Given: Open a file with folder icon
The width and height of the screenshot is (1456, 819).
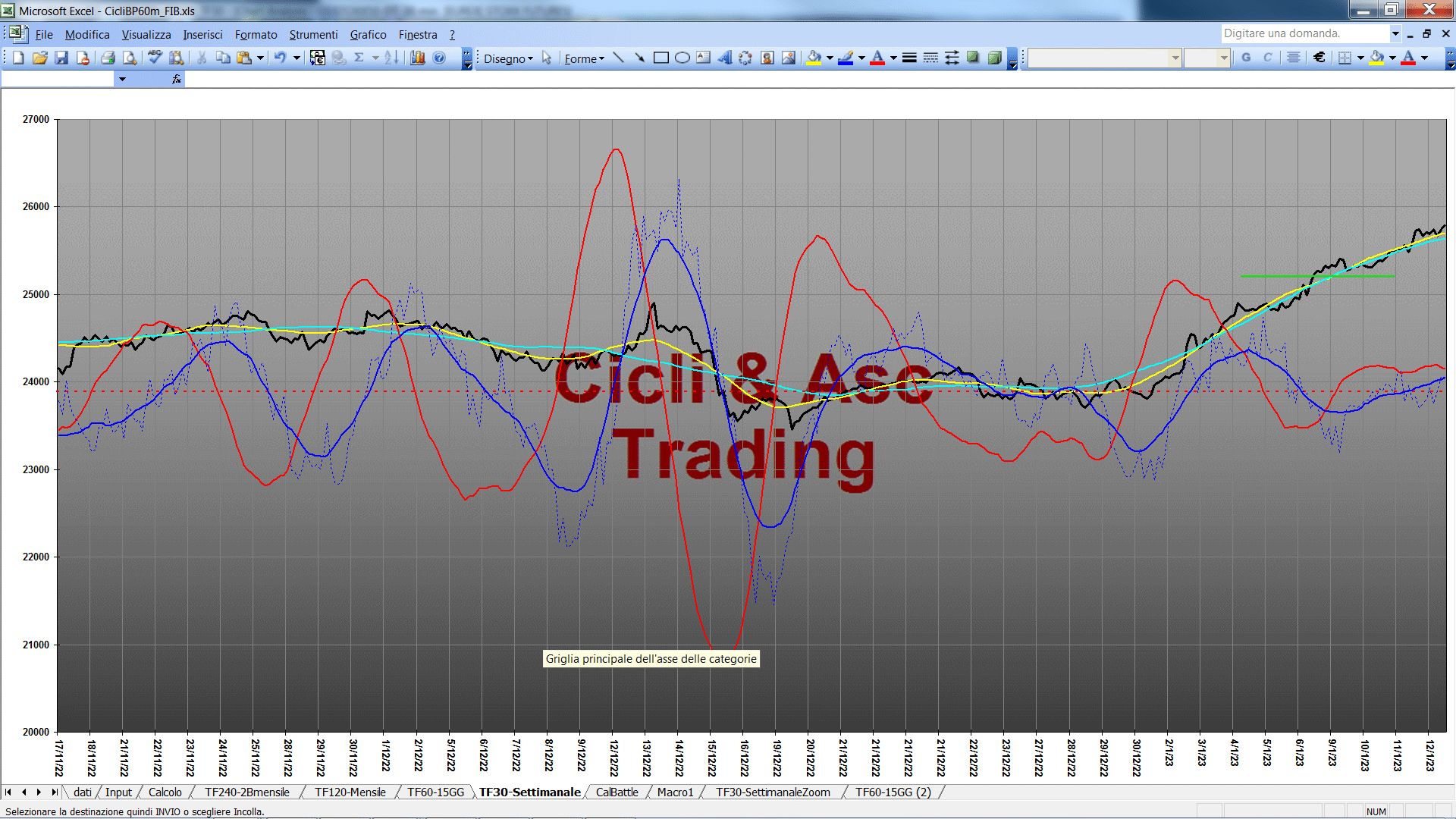Looking at the screenshot, I should pos(40,58).
